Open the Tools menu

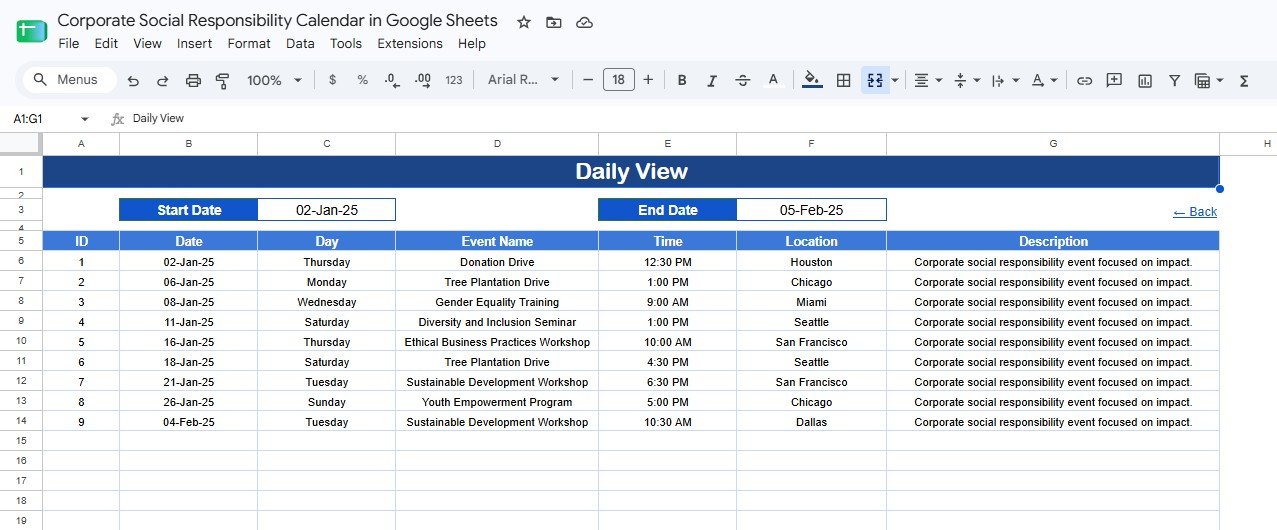coord(346,43)
